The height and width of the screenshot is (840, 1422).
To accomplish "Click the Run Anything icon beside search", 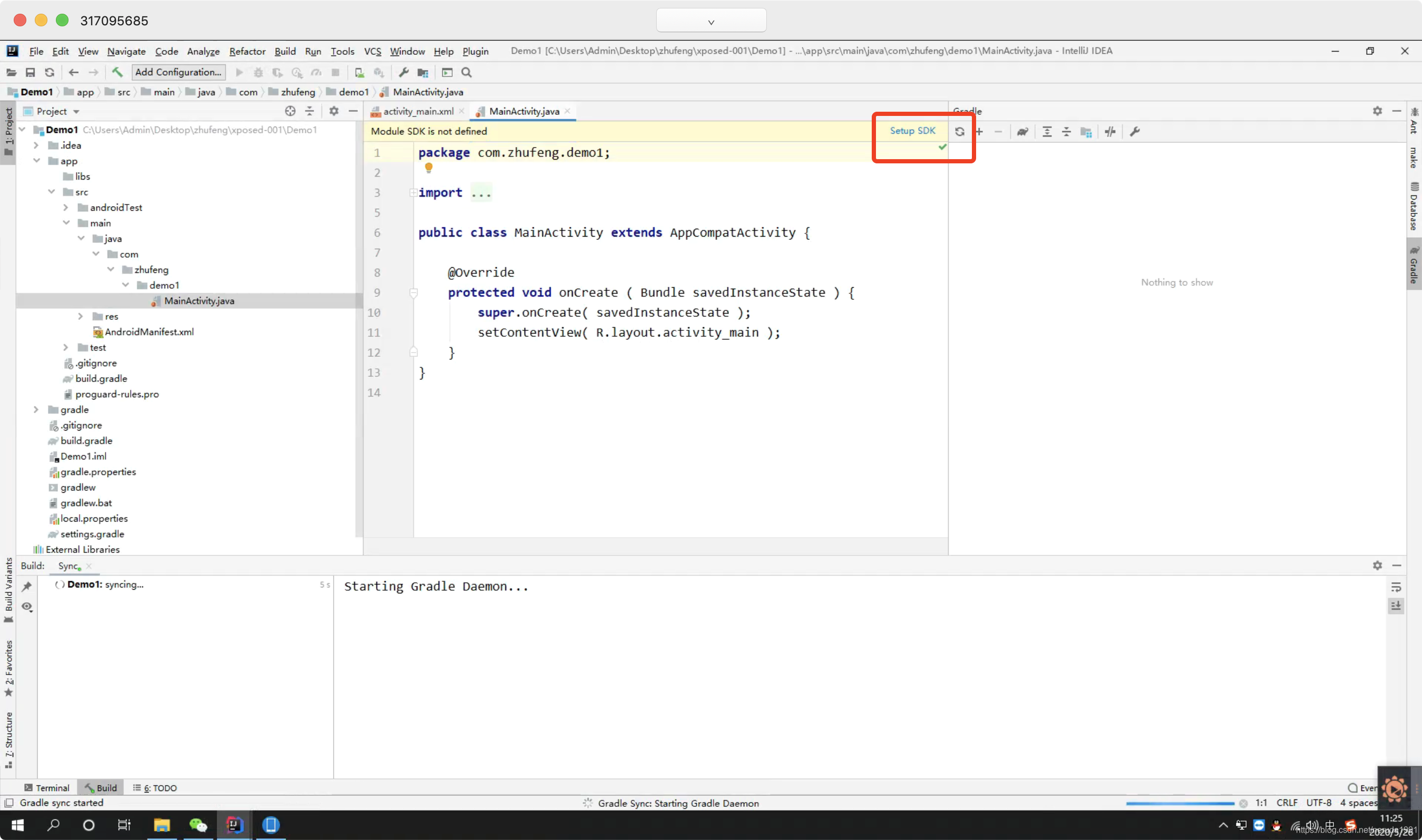I will pyautogui.click(x=447, y=72).
